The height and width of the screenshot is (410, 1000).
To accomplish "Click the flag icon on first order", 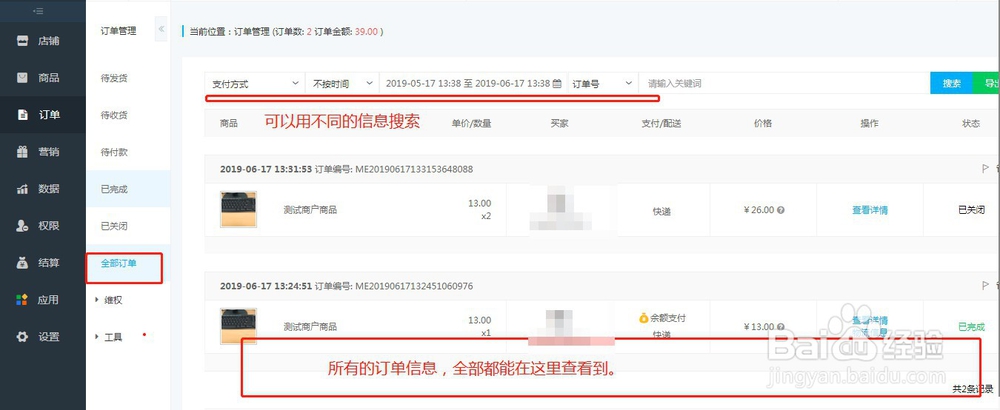I will (x=985, y=169).
